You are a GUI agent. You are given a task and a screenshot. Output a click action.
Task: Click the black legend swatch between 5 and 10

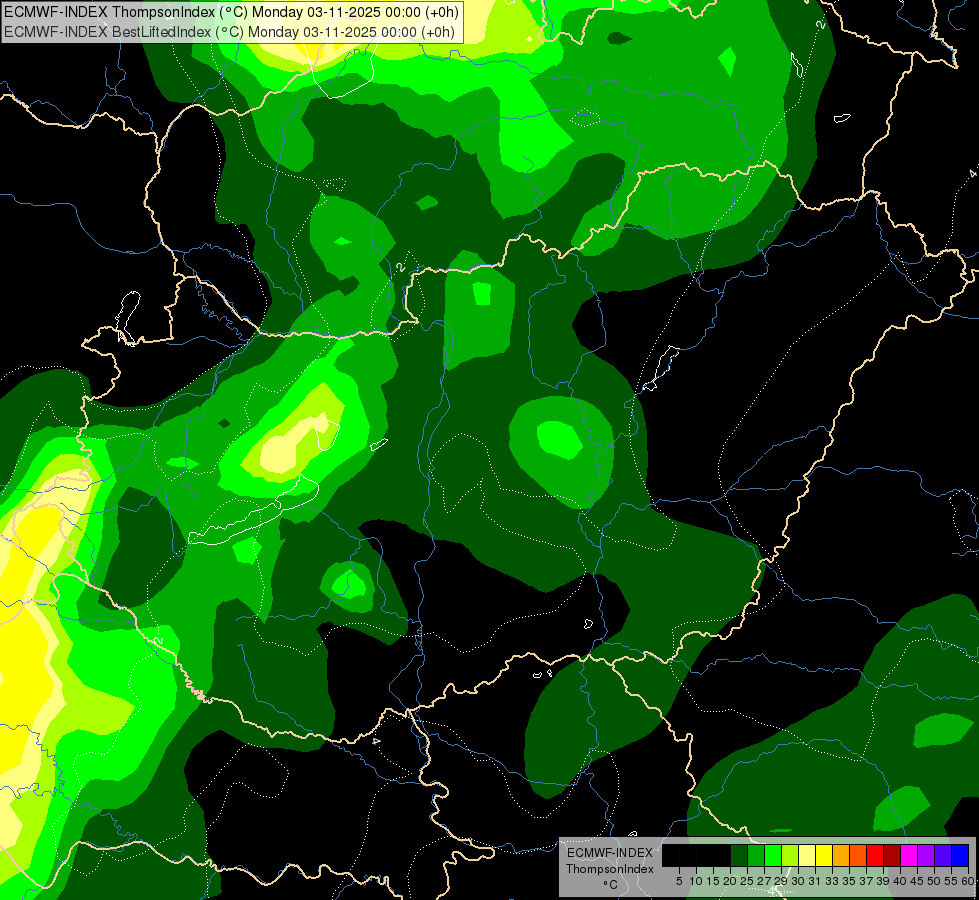click(688, 855)
